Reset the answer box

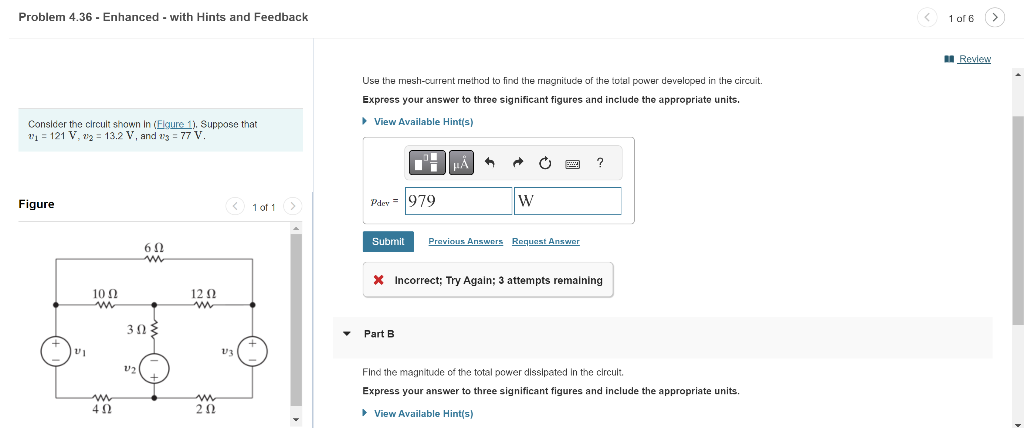[x=545, y=163]
